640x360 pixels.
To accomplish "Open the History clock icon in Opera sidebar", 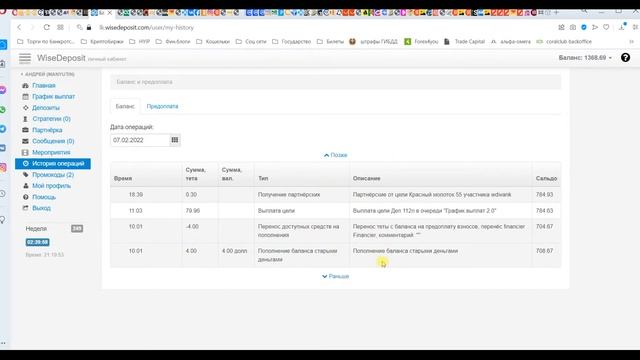I will point(3,193).
